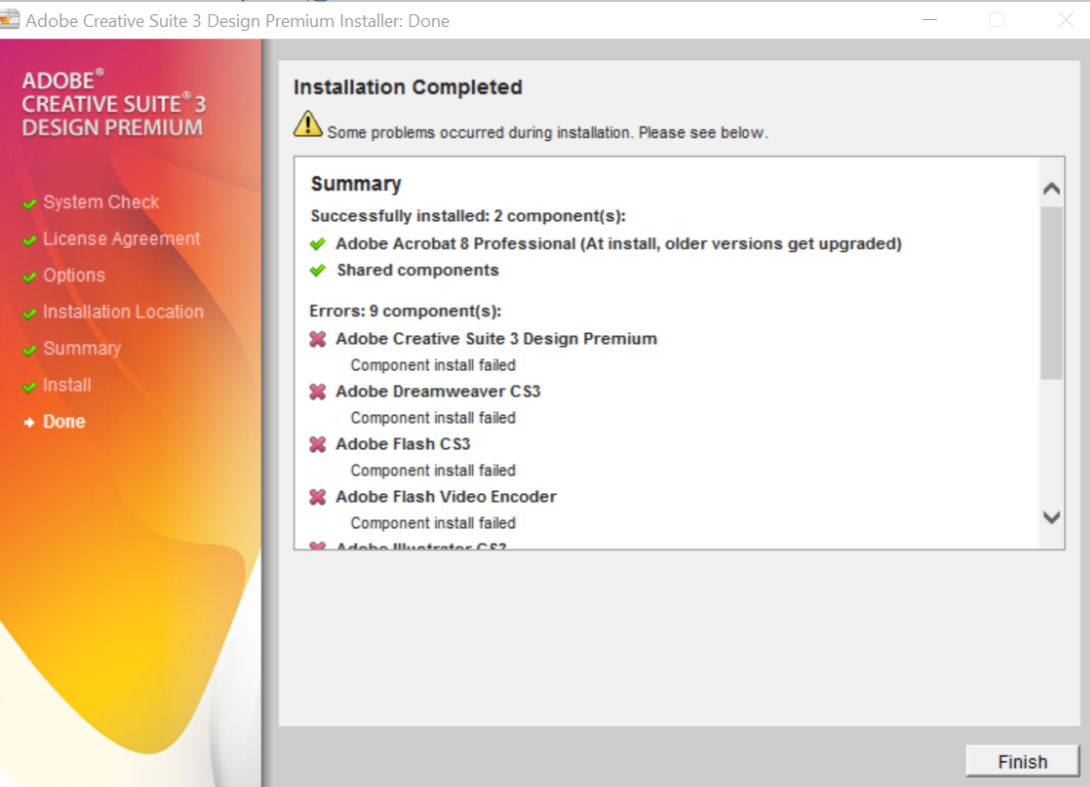Click 'Component install failed' under Creative Suite 3
The height and width of the screenshot is (787, 1090).
point(433,366)
